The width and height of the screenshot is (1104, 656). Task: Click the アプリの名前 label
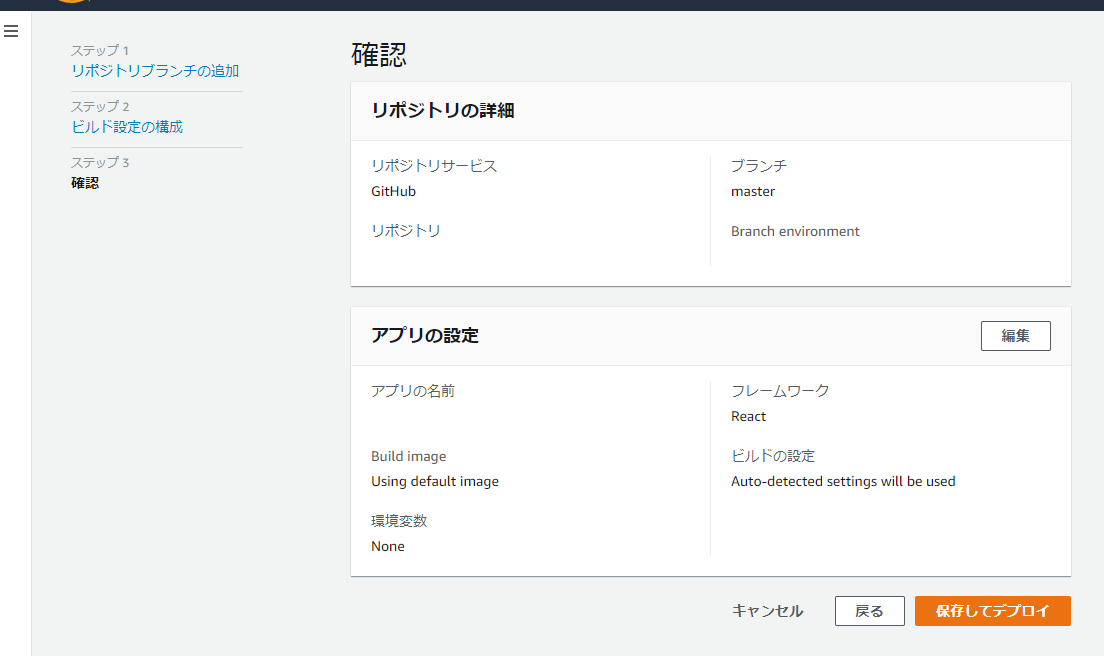413,391
